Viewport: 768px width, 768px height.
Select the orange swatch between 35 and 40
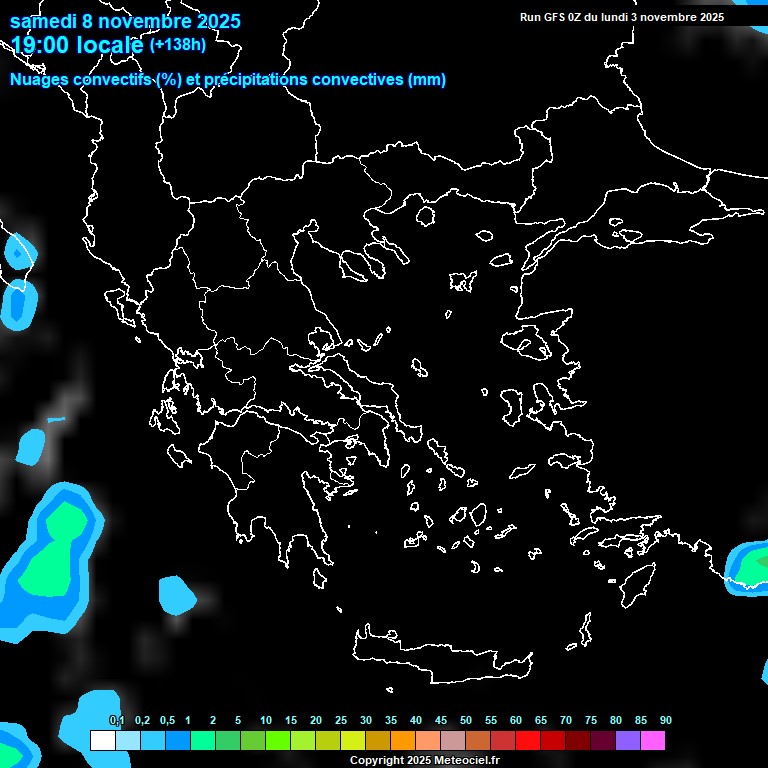(x=402, y=741)
